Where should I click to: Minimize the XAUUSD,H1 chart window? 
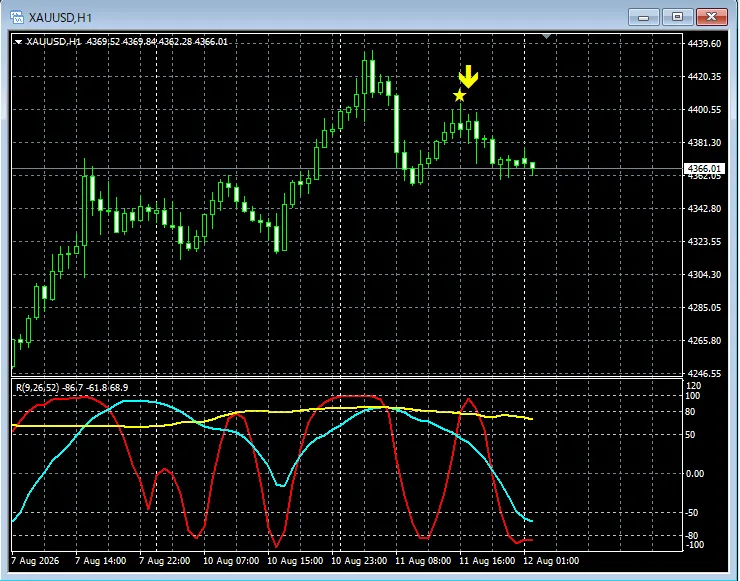[x=643, y=17]
